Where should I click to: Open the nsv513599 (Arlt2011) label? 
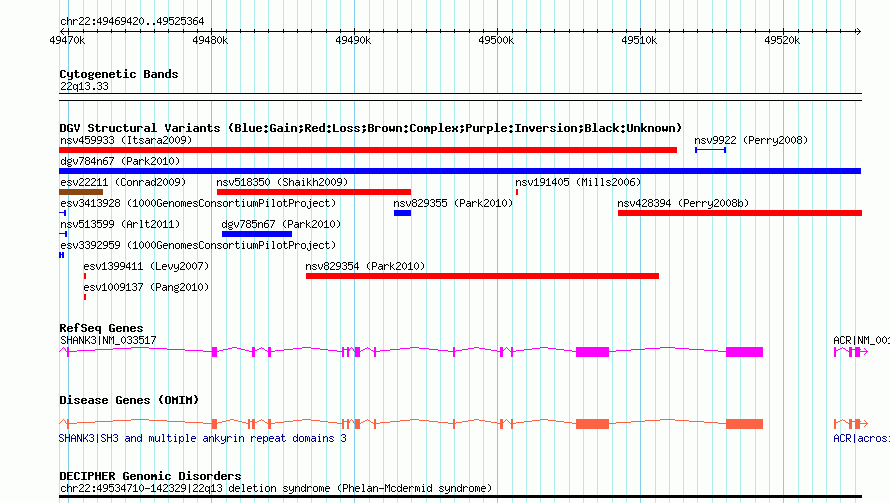[120, 224]
